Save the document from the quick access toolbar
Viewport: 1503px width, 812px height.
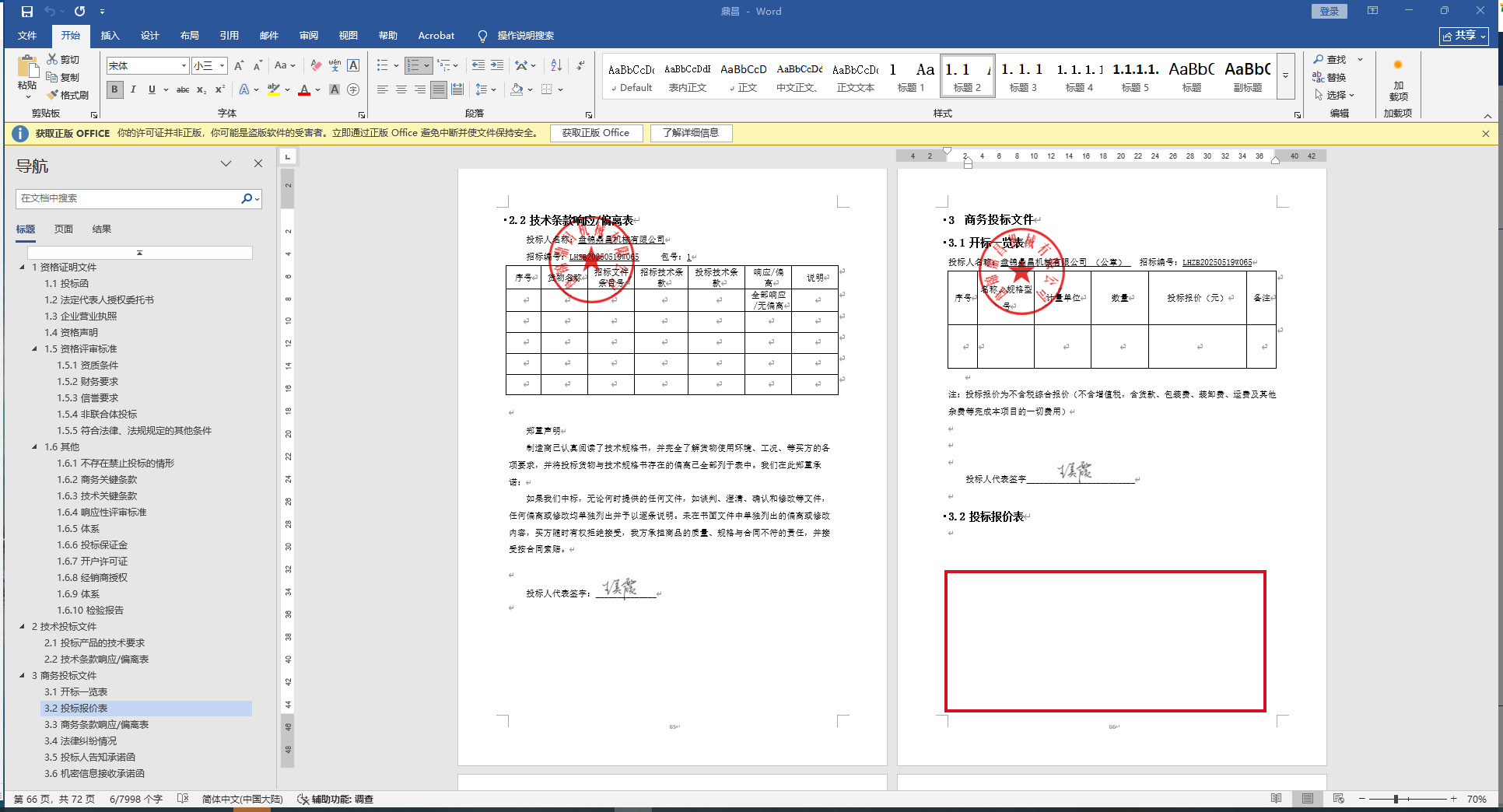(x=27, y=12)
